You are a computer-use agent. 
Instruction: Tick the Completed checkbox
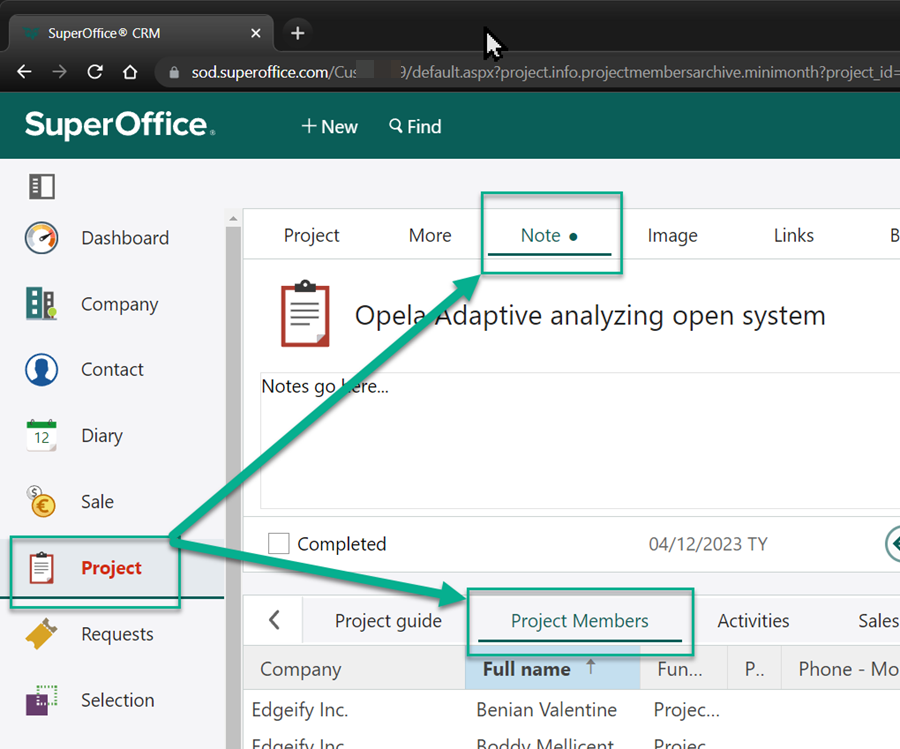point(279,544)
